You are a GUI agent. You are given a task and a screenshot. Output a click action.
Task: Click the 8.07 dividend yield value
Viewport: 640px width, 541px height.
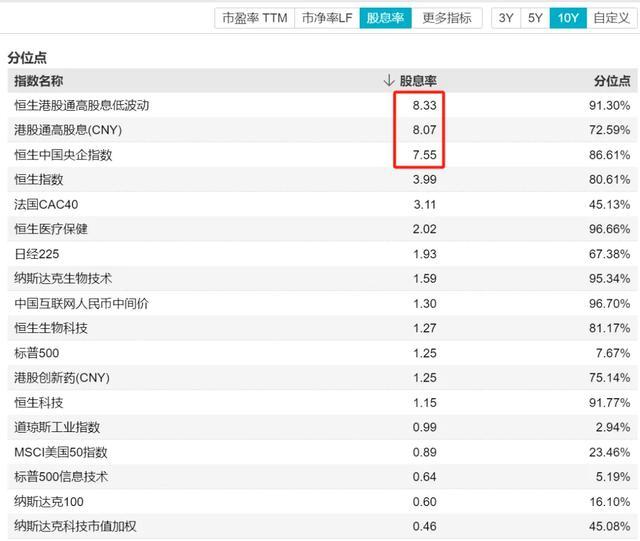pyautogui.click(x=424, y=130)
